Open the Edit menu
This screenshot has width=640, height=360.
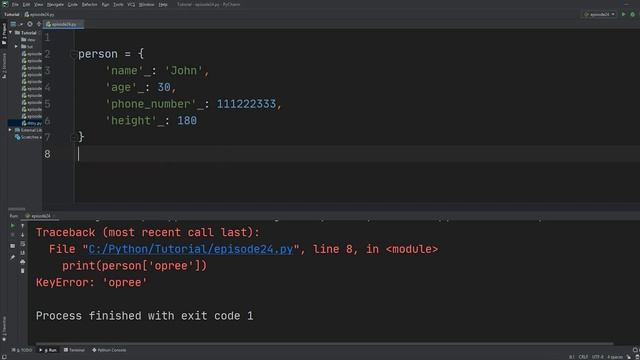click(x=26, y=4)
